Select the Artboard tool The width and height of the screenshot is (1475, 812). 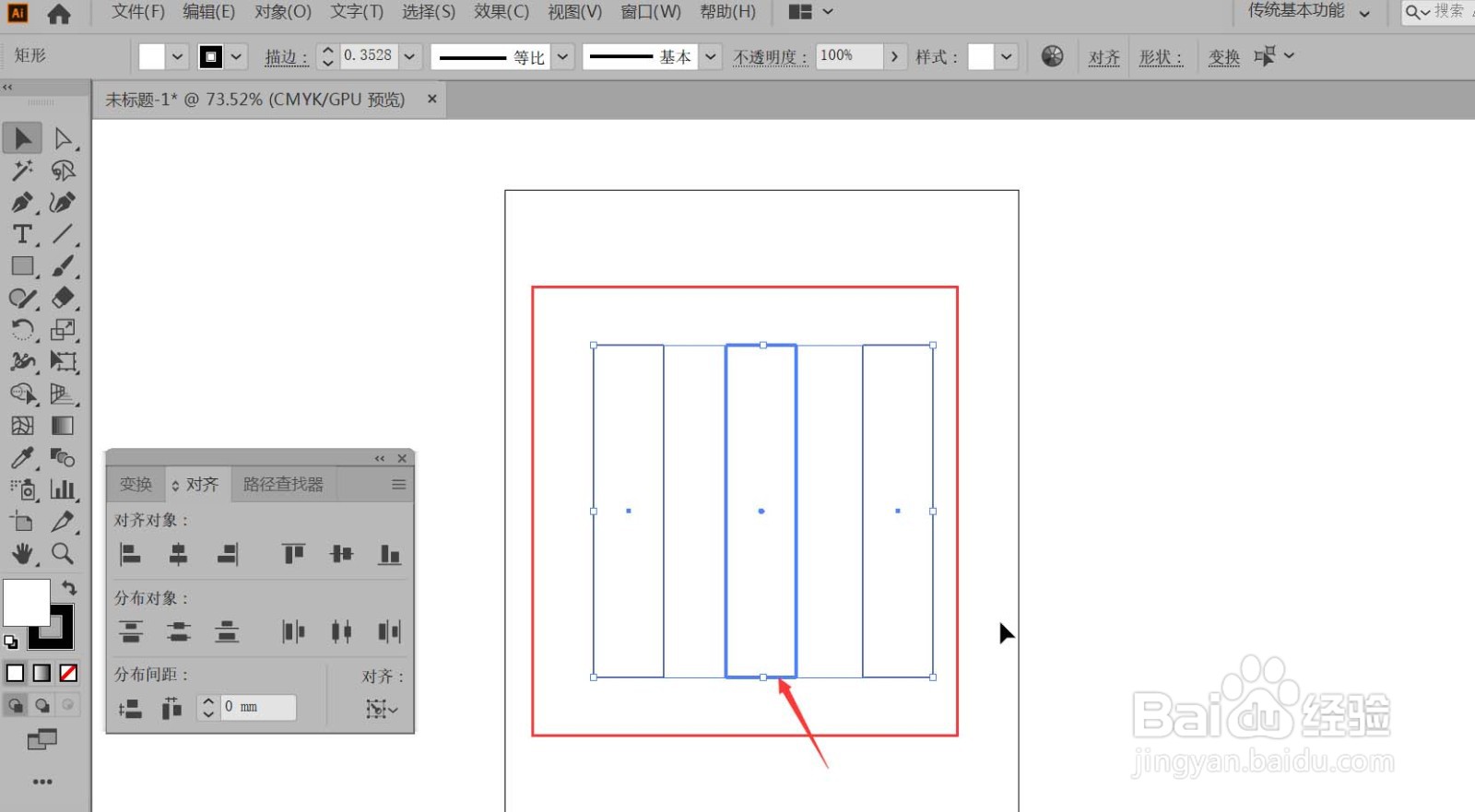pos(22,522)
